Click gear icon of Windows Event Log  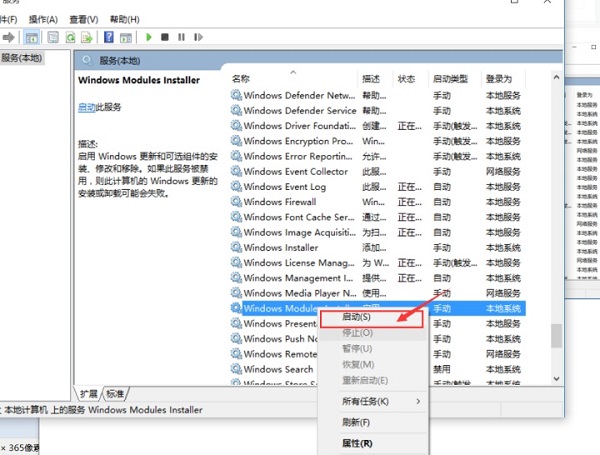click(x=236, y=187)
